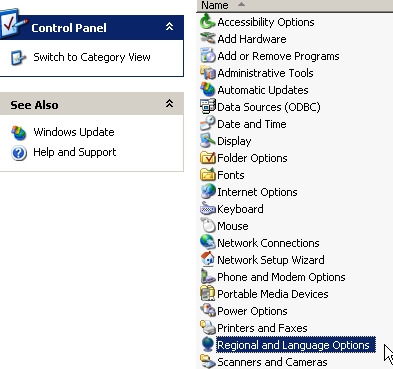Collapse the See Also section chevron
This screenshot has height=369, width=393.
[x=170, y=104]
